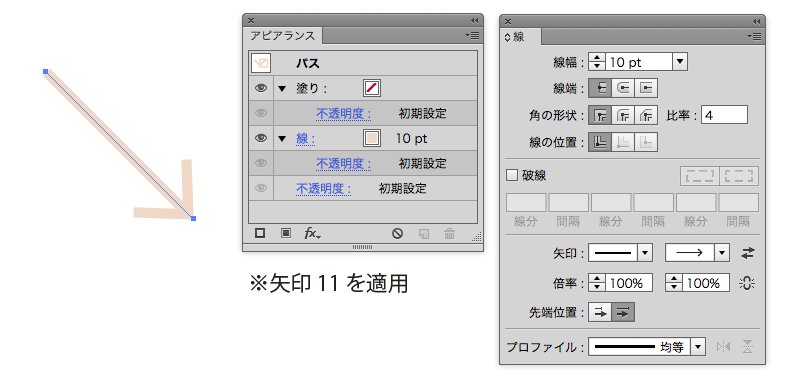Step the 線幅 stroke weight stepper
801x386 pixels.
click(596, 62)
